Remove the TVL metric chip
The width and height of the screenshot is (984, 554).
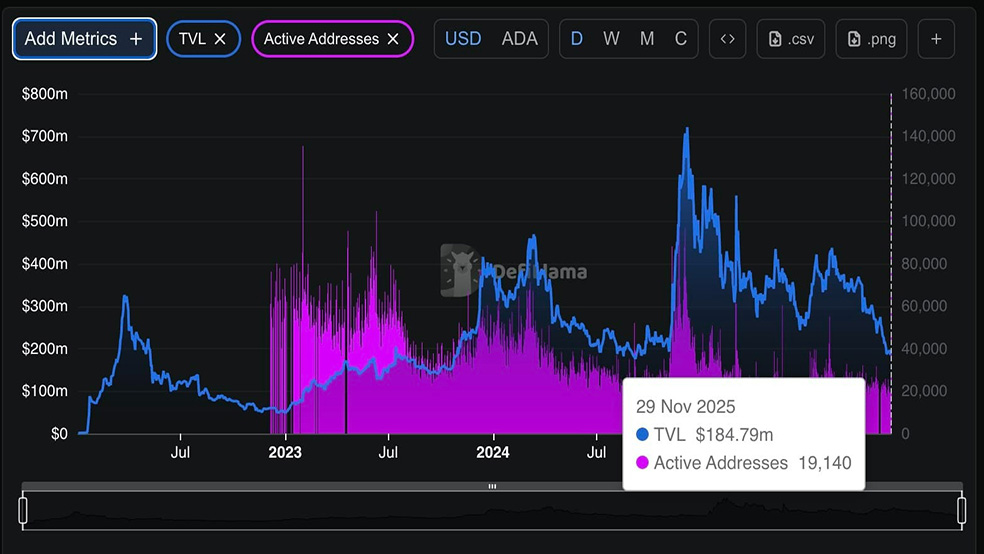pos(221,39)
